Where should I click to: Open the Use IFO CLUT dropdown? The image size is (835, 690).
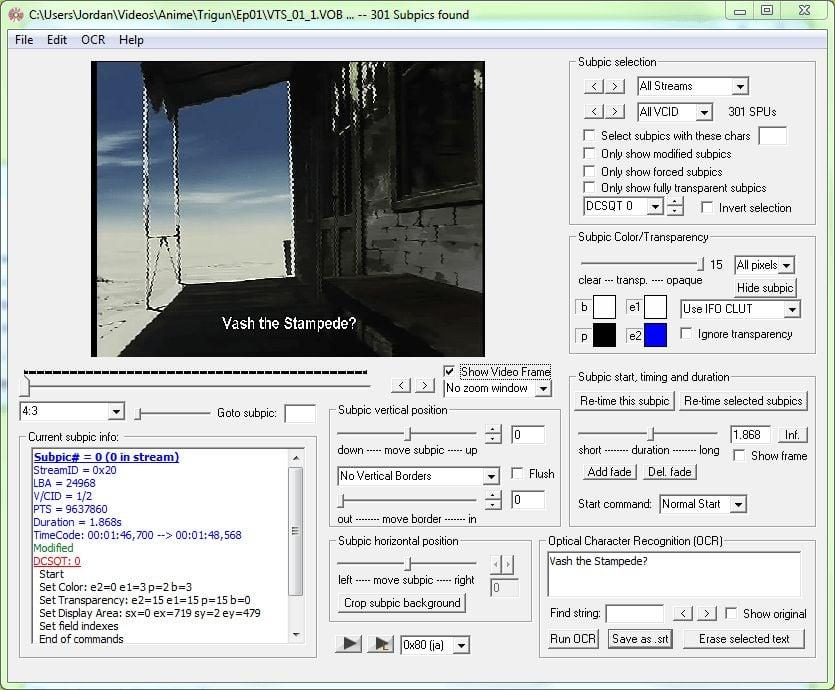pyautogui.click(x=740, y=309)
